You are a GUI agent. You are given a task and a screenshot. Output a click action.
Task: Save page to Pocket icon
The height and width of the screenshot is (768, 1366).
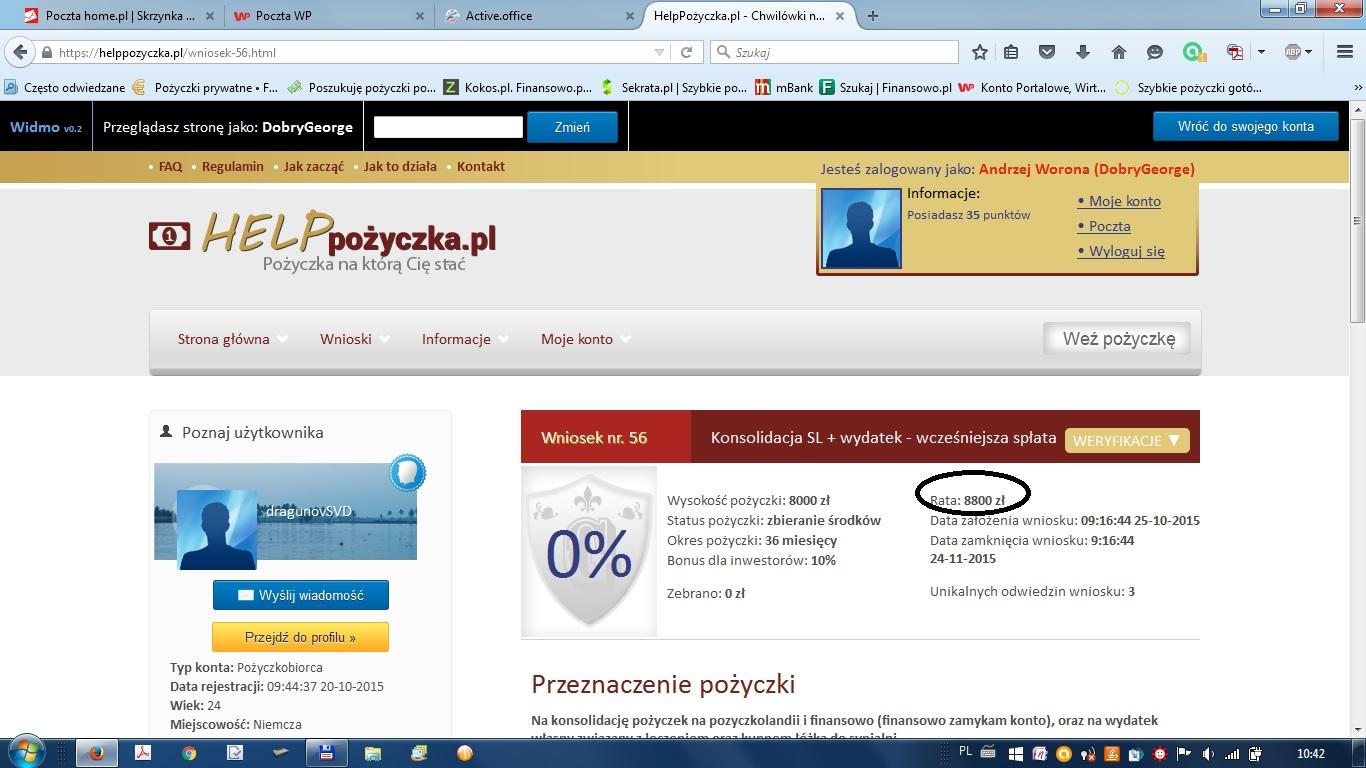1047,52
